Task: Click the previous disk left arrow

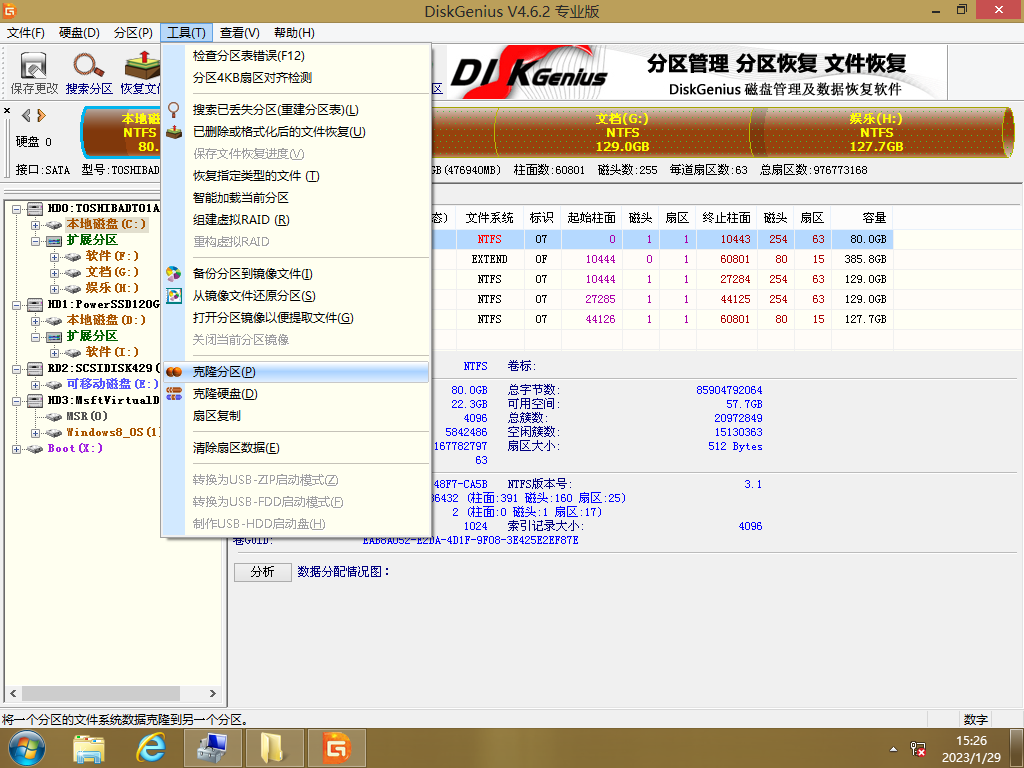Action: 26,116
